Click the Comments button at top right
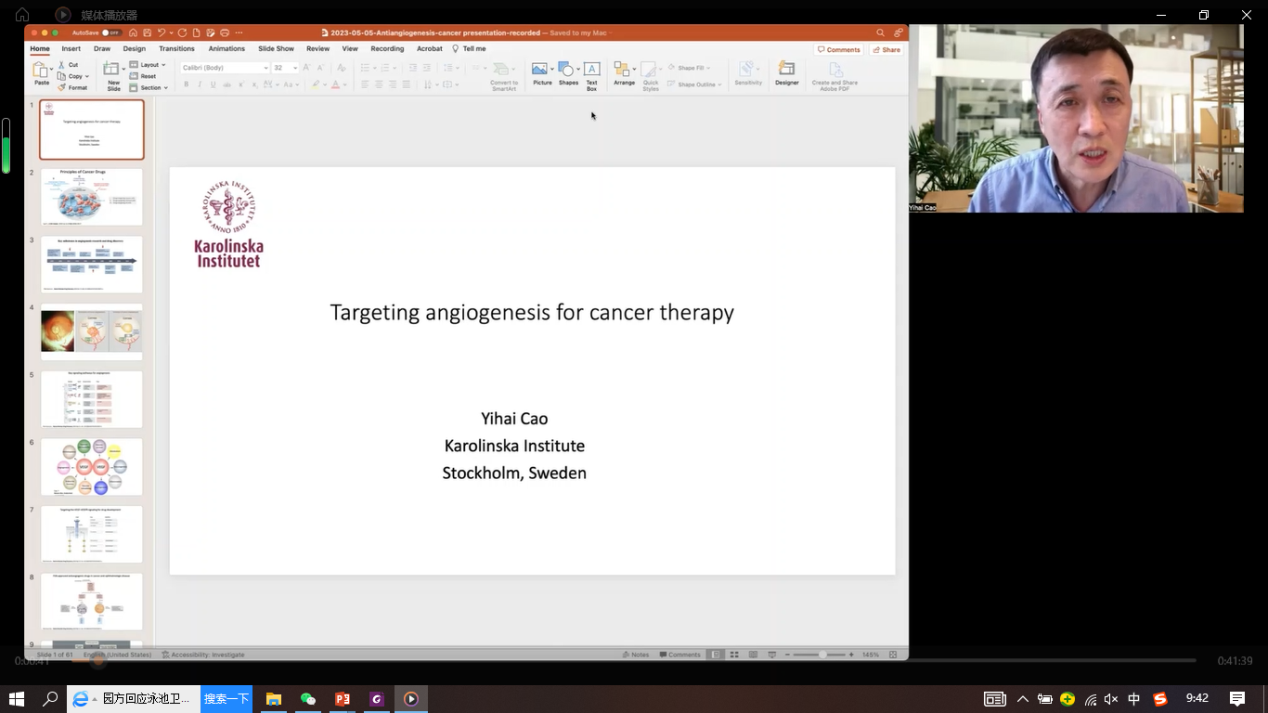The height and width of the screenshot is (713, 1268). pyautogui.click(x=839, y=49)
